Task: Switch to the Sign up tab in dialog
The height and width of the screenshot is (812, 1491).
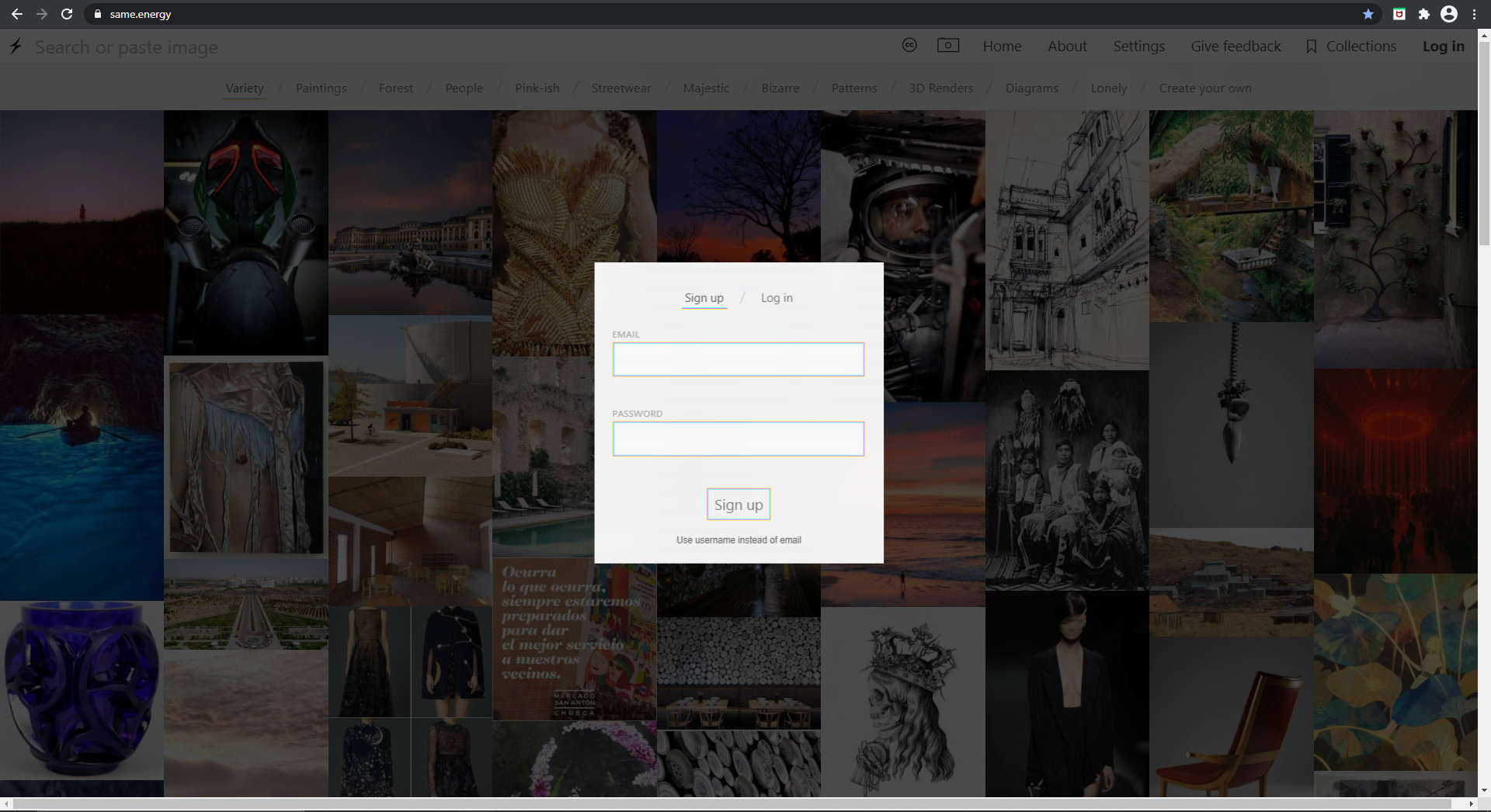Action: 704,298
